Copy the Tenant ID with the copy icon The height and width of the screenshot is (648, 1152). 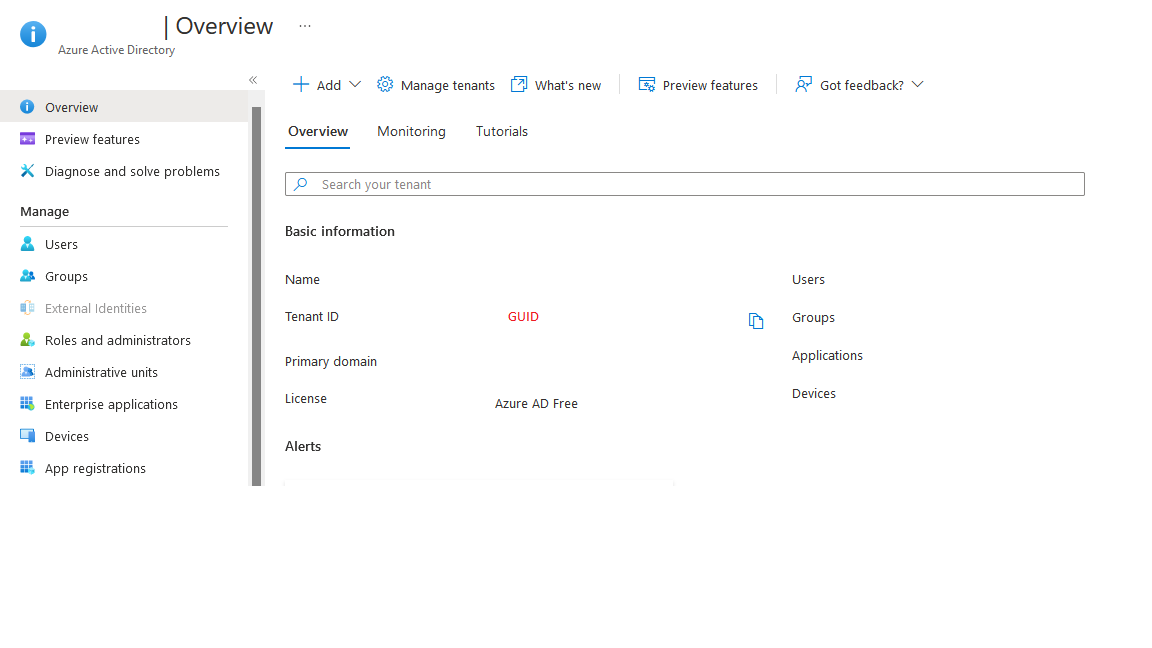click(756, 321)
